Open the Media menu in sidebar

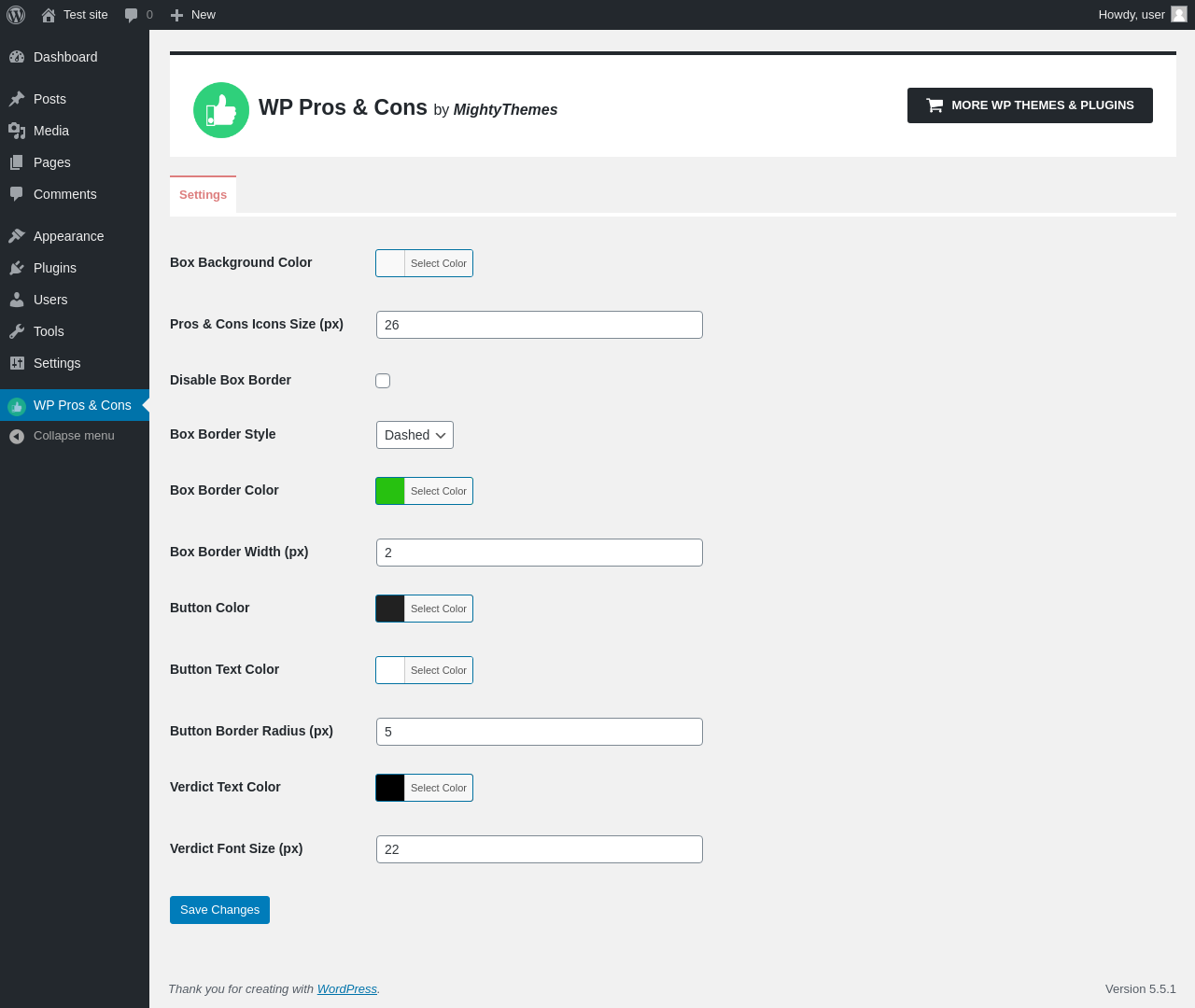51,131
